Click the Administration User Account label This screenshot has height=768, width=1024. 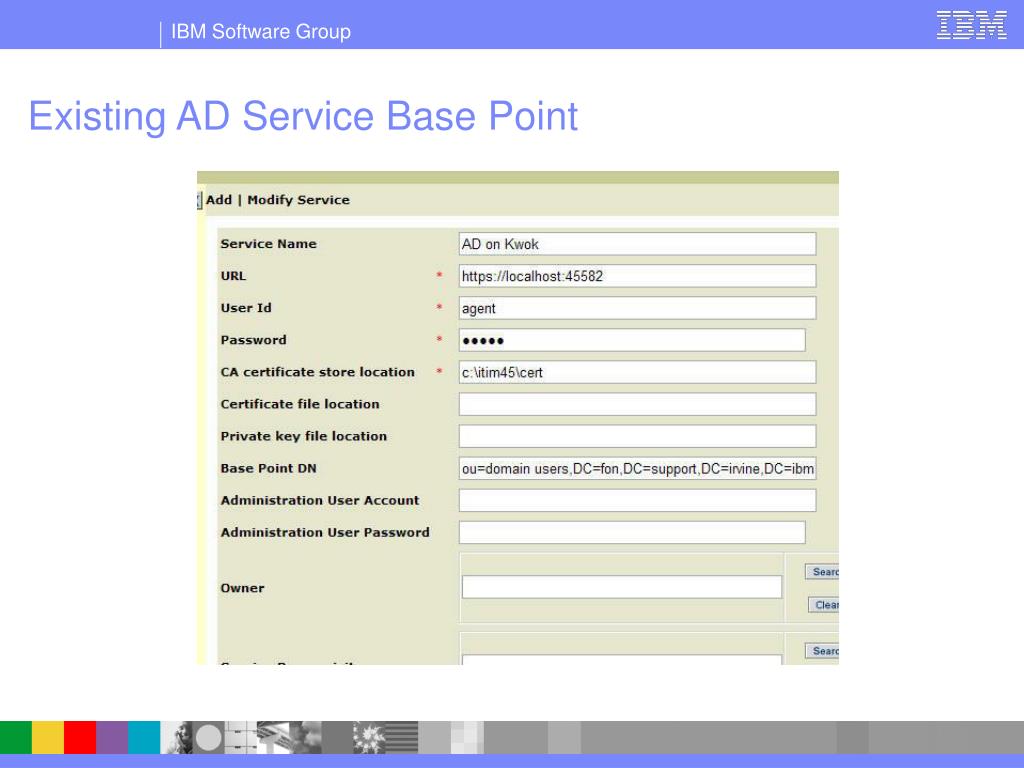[x=320, y=500]
